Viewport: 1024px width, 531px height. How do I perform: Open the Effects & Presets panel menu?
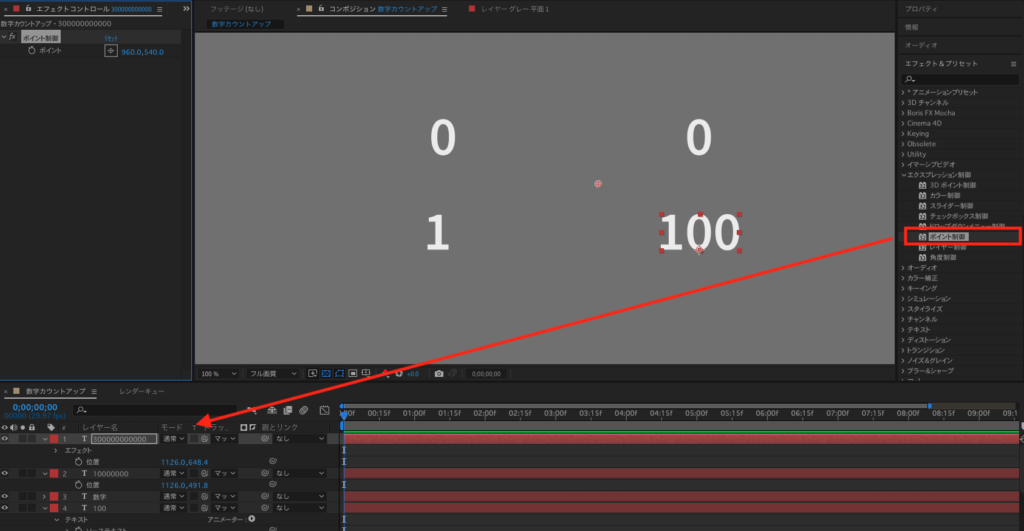click(1013, 63)
